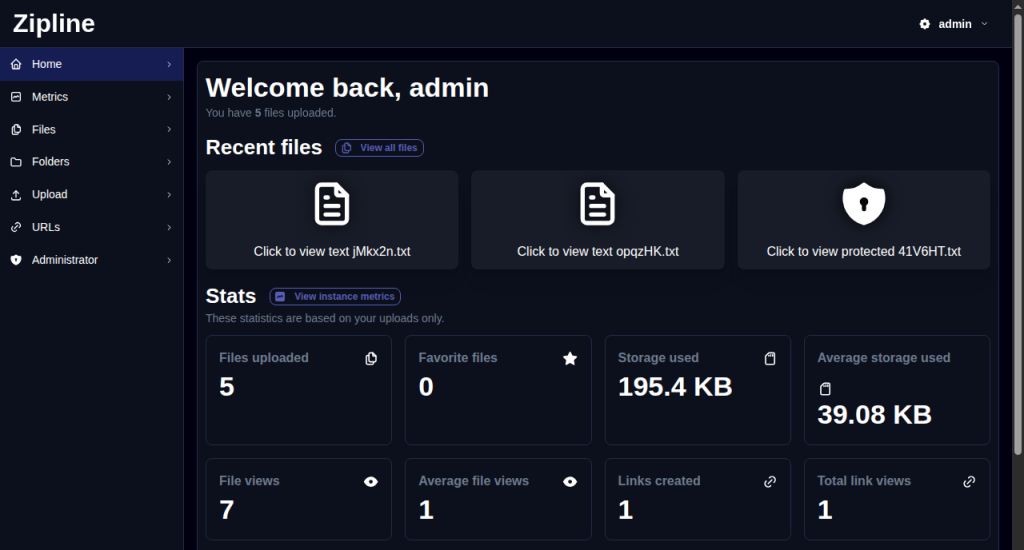The image size is (1024, 550).
Task: Open the admin user dropdown arrow
Action: coord(984,24)
